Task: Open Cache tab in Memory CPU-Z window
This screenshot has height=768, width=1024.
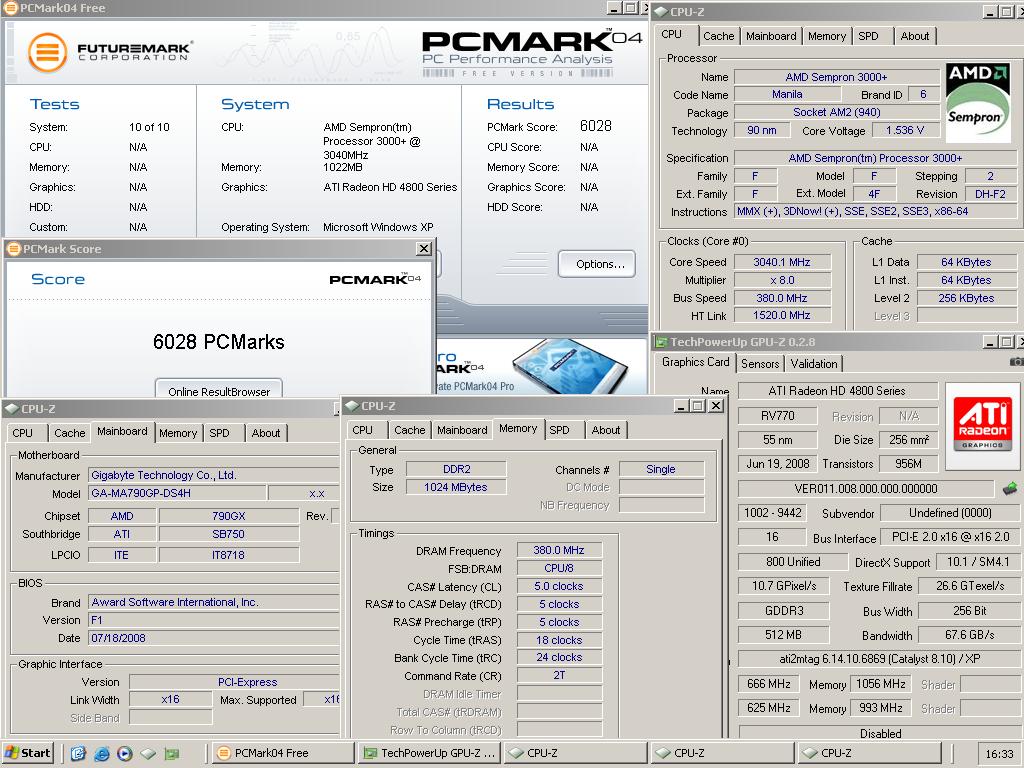Action: tap(409, 430)
